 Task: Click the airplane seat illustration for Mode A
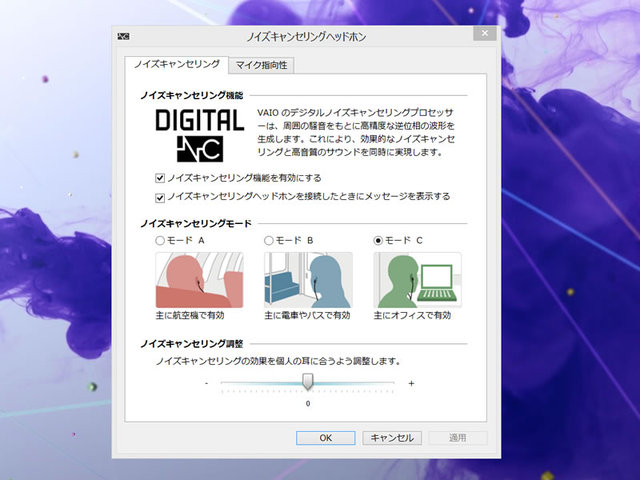coord(198,279)
